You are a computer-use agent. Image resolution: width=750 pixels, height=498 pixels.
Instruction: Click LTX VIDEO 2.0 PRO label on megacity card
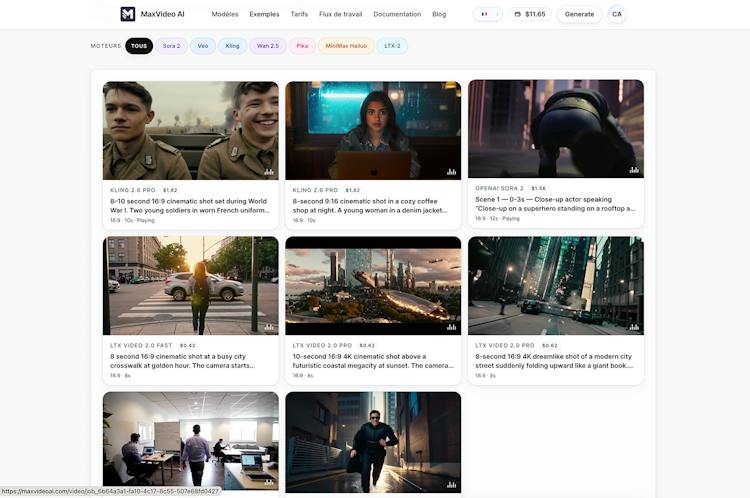tap(322, 345)
